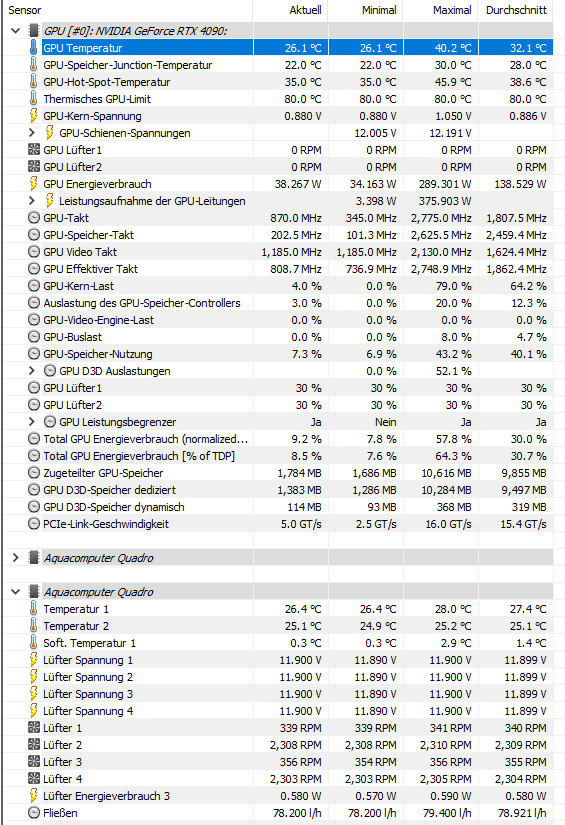Select the GPU Energieverbrauch row label
The width and height of the screenshot is (565, 825).
click(x=97, y=184)
